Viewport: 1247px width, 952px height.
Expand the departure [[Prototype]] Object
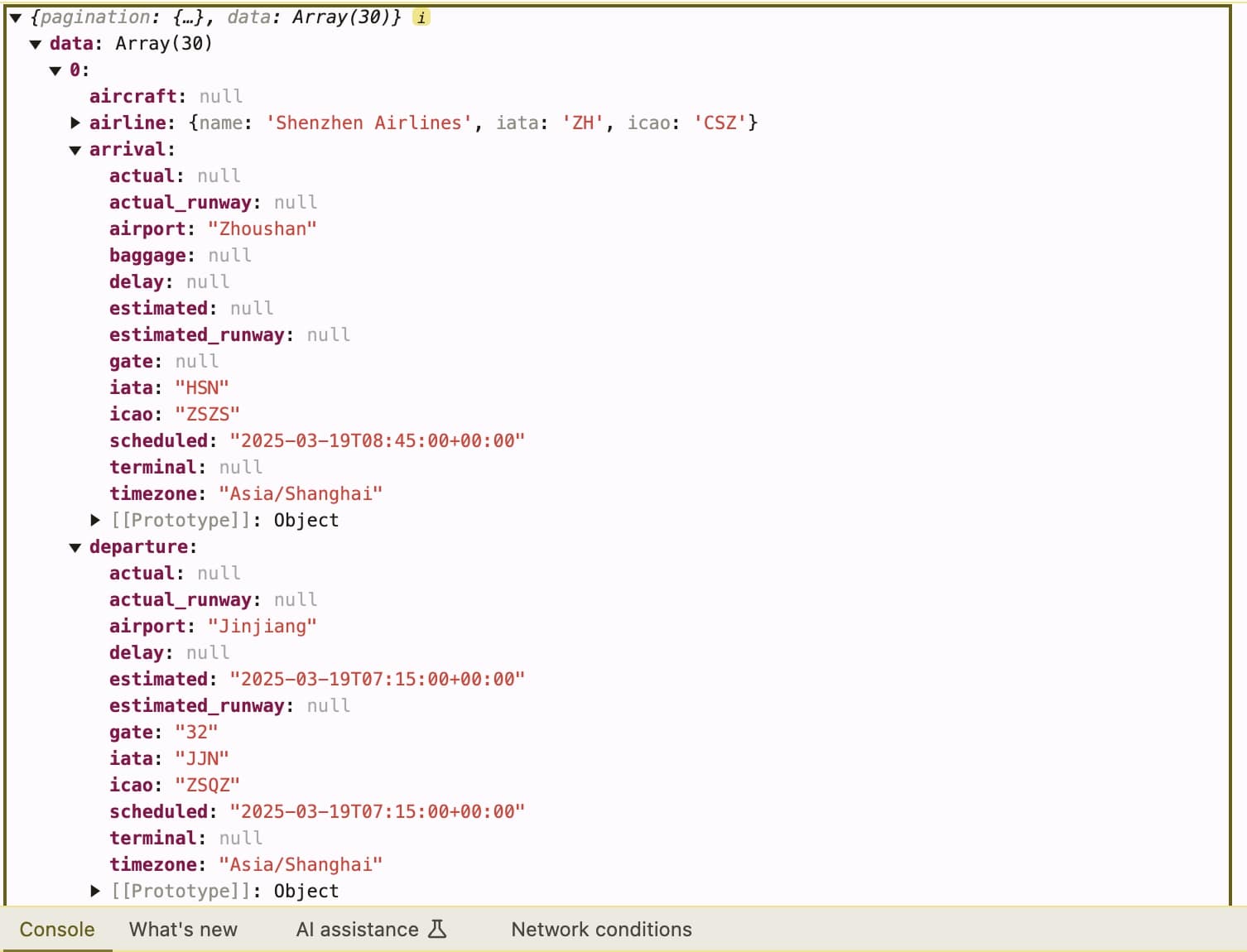tap(95, 891)
